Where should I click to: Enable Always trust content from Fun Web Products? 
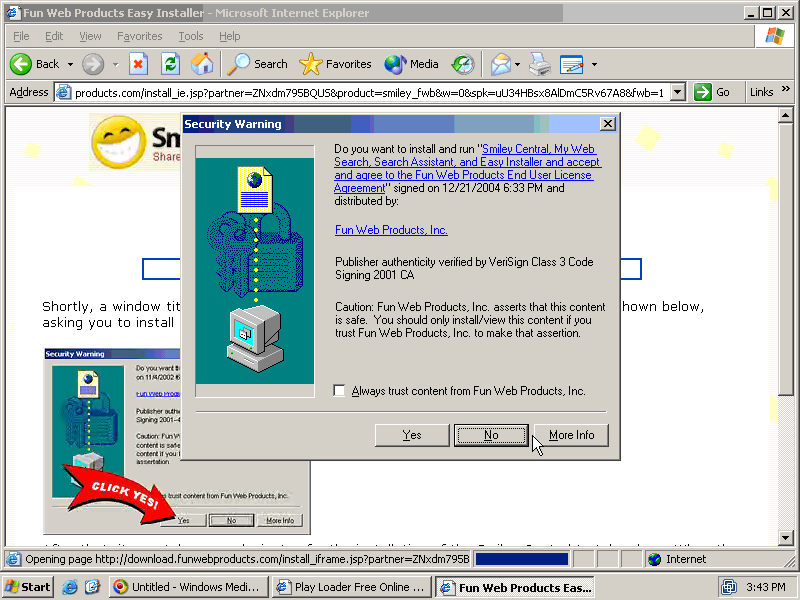pyautogui.click(x=339, y=391)
